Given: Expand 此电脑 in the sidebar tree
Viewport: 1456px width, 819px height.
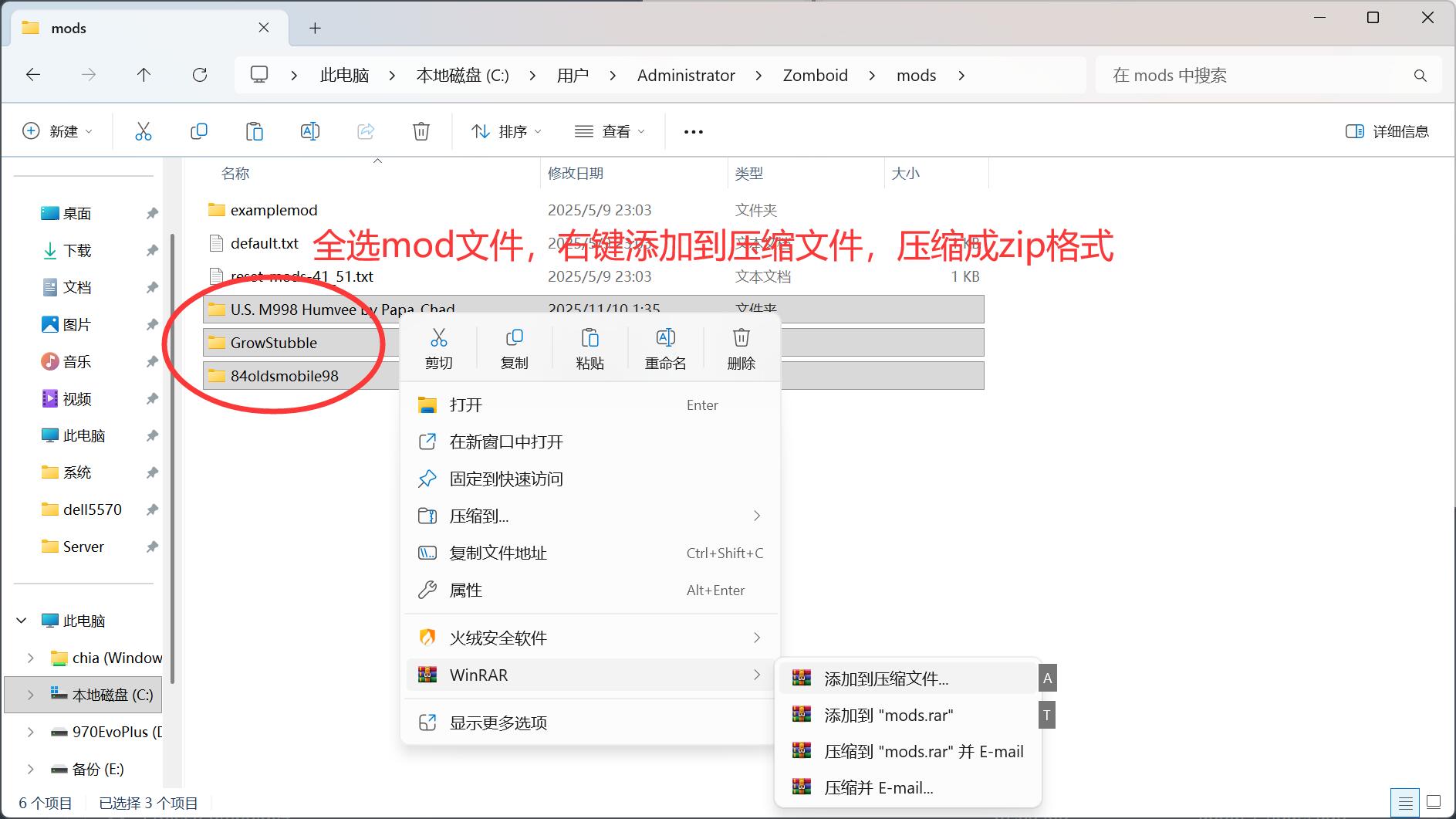Looking at the screenshot, I should click(21, 620).
